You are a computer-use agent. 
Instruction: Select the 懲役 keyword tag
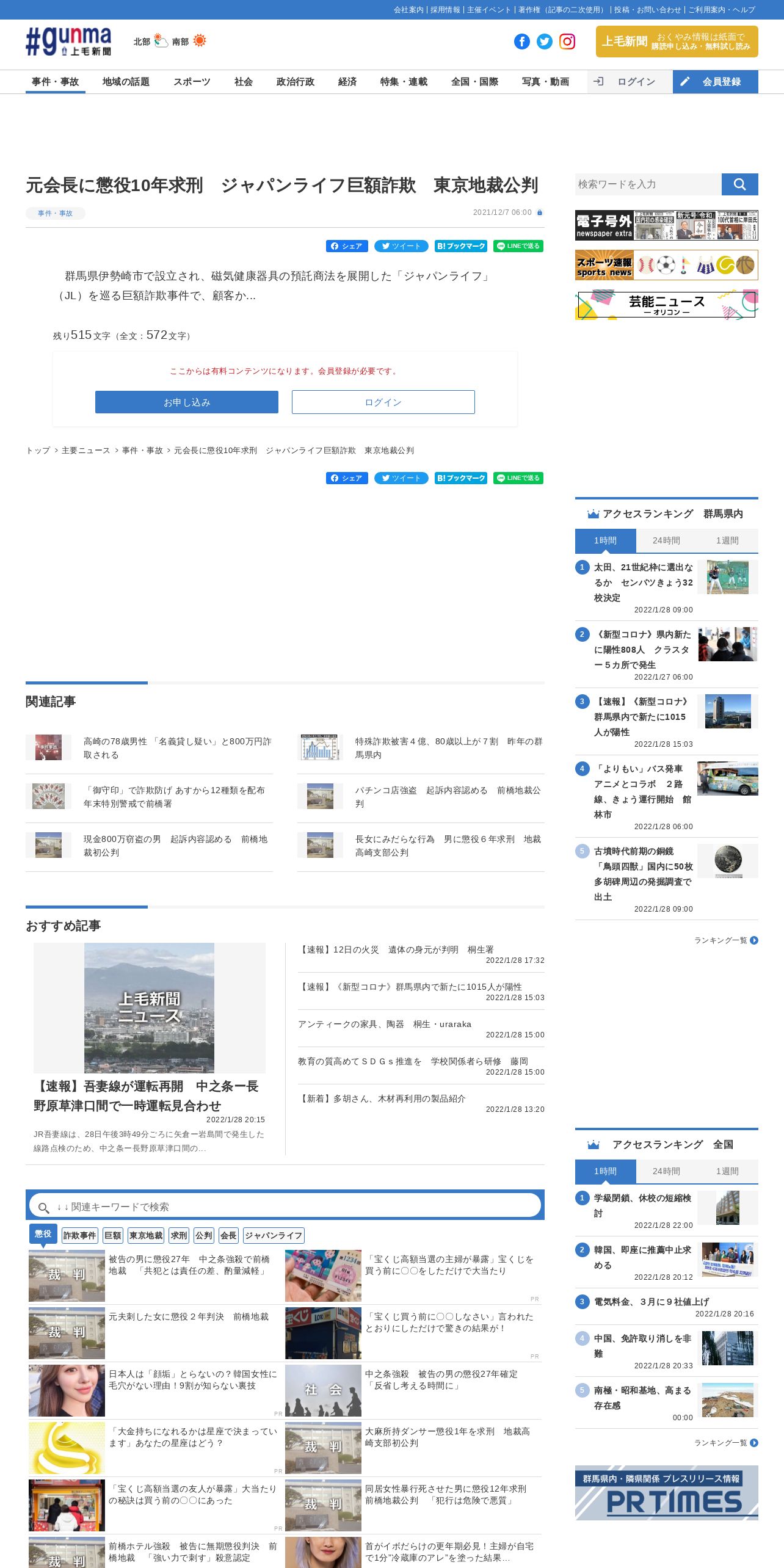pyautogui.click(x=43, y=1233)
